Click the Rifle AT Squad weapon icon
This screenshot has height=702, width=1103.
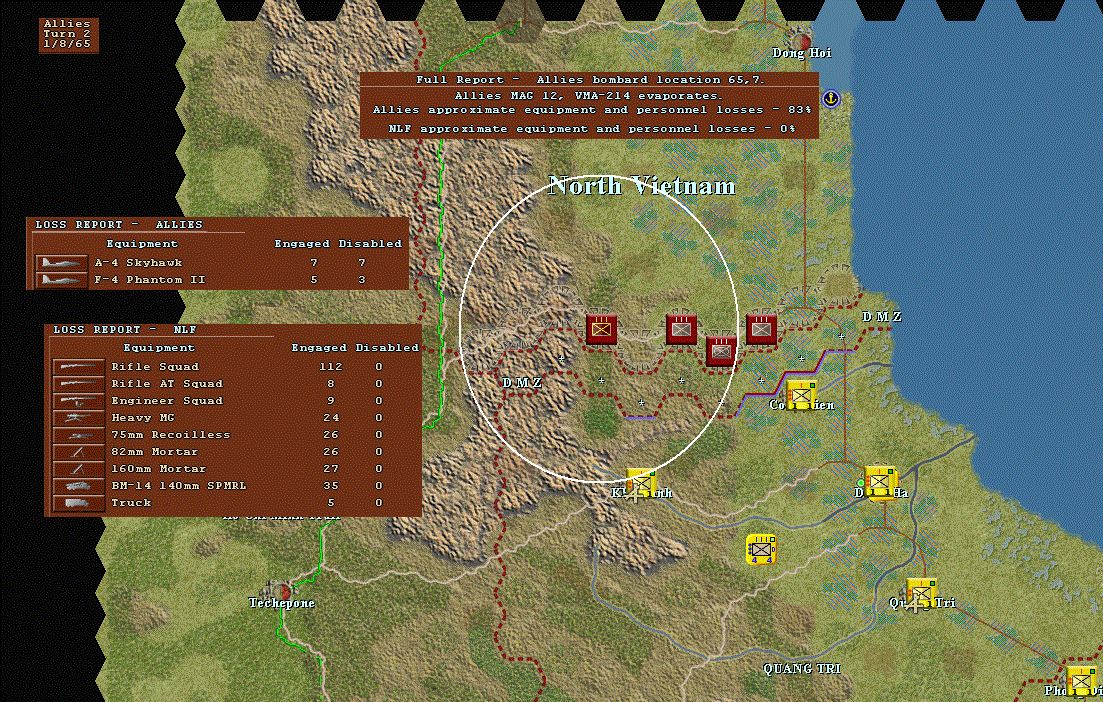[78, 384]
